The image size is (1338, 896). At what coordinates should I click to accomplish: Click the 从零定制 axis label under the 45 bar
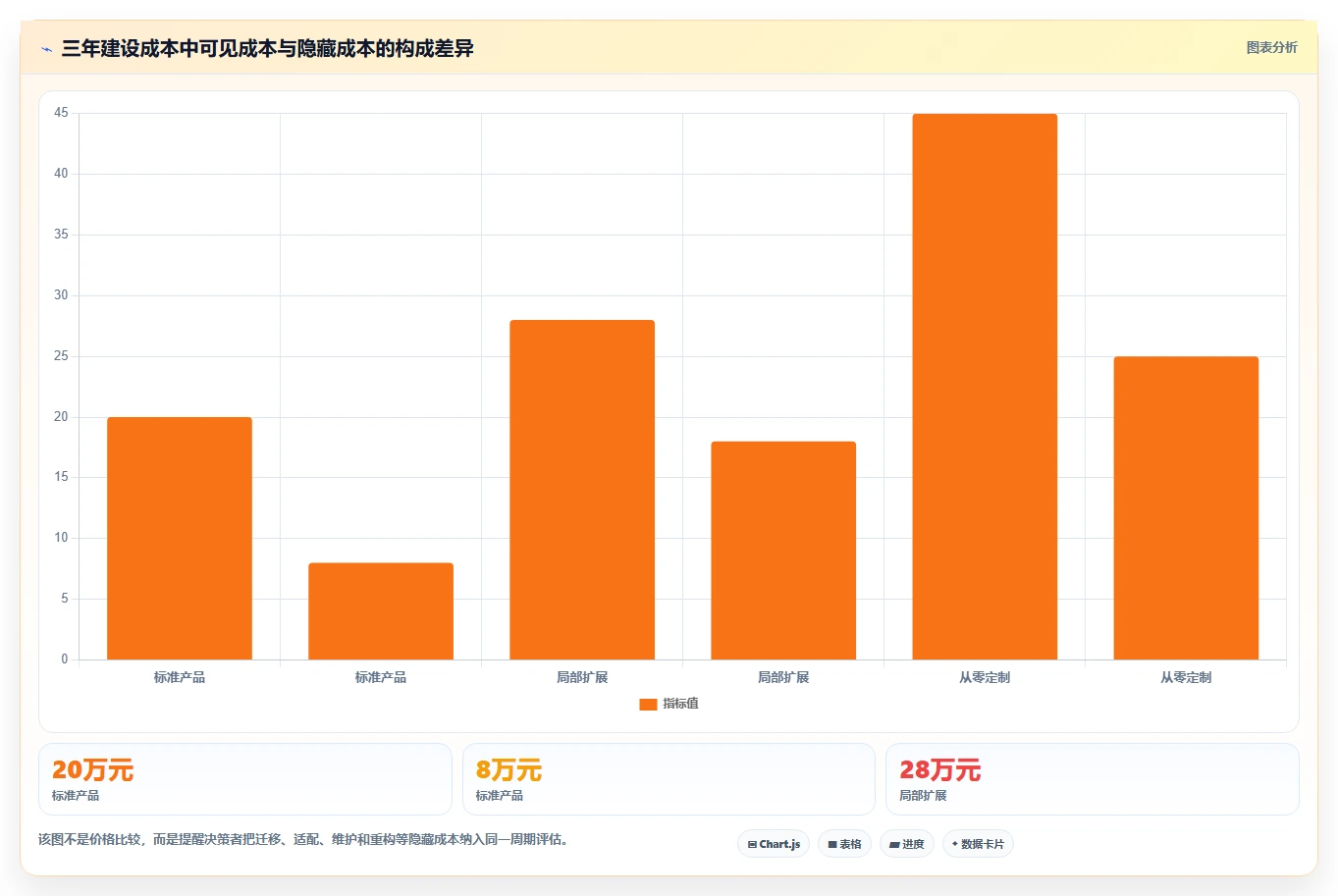pos(985,677)
